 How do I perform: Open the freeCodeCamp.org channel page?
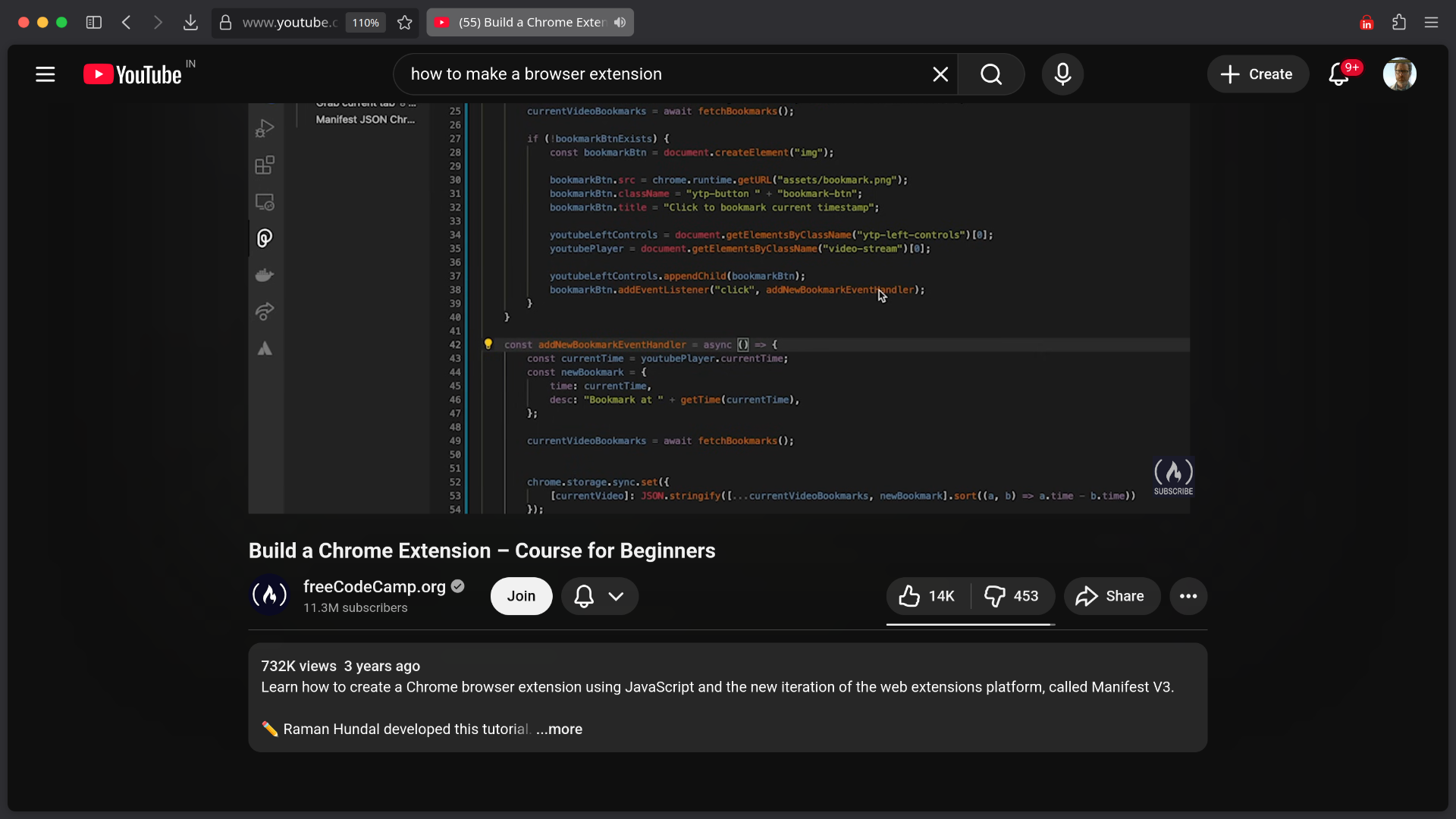point(374,586)
